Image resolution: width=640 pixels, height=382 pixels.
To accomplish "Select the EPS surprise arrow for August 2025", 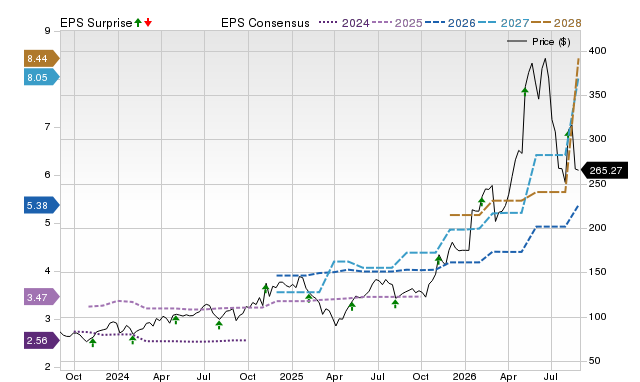I will (x=395, y=304).
